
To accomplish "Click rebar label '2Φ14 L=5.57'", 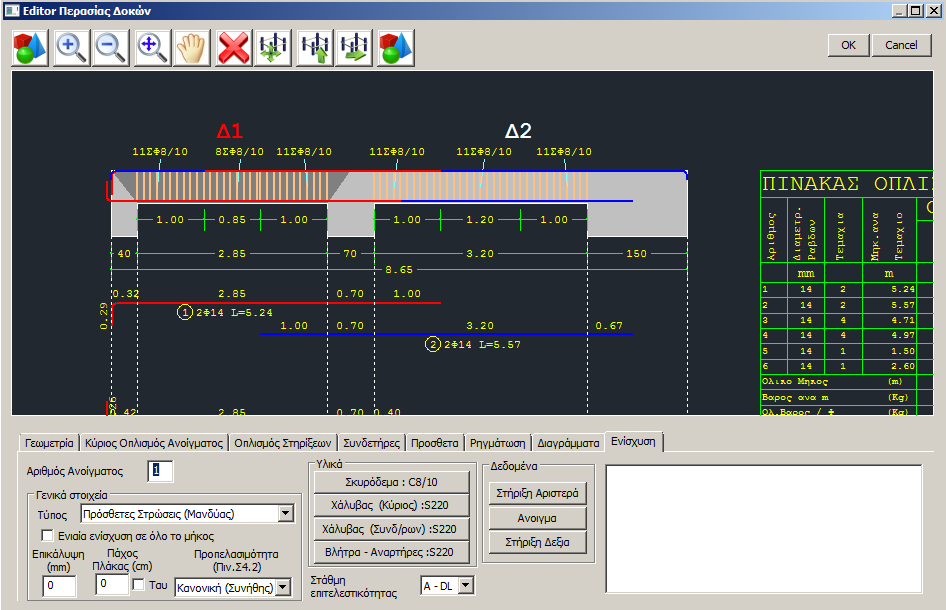I will pyautogui.click(x=482, y=345).
